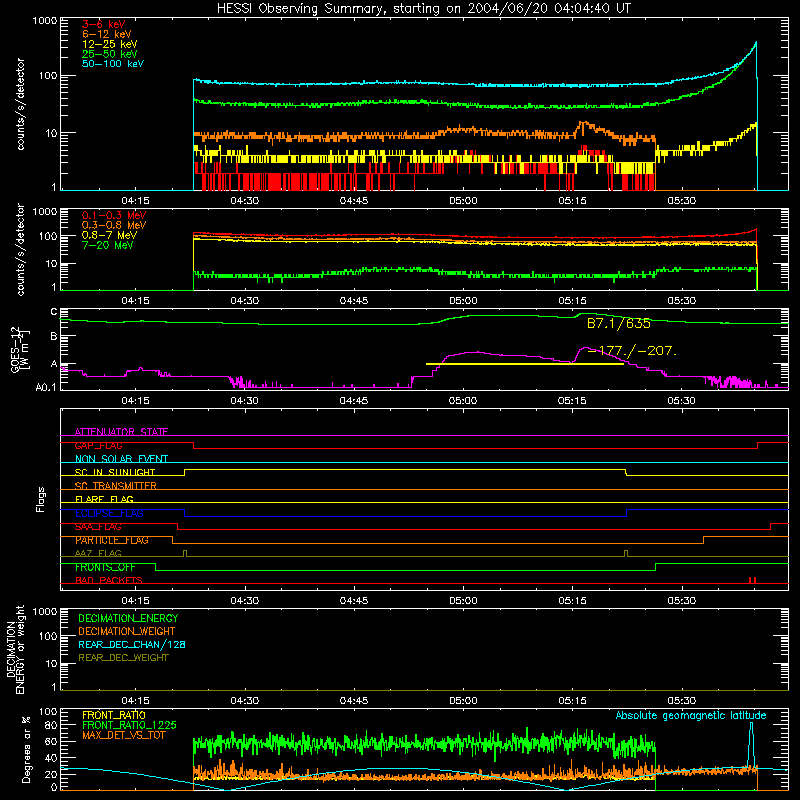Click the HESSI Observing Summary title text
This screenshot has width=800, height=800.
coord(423,9)
